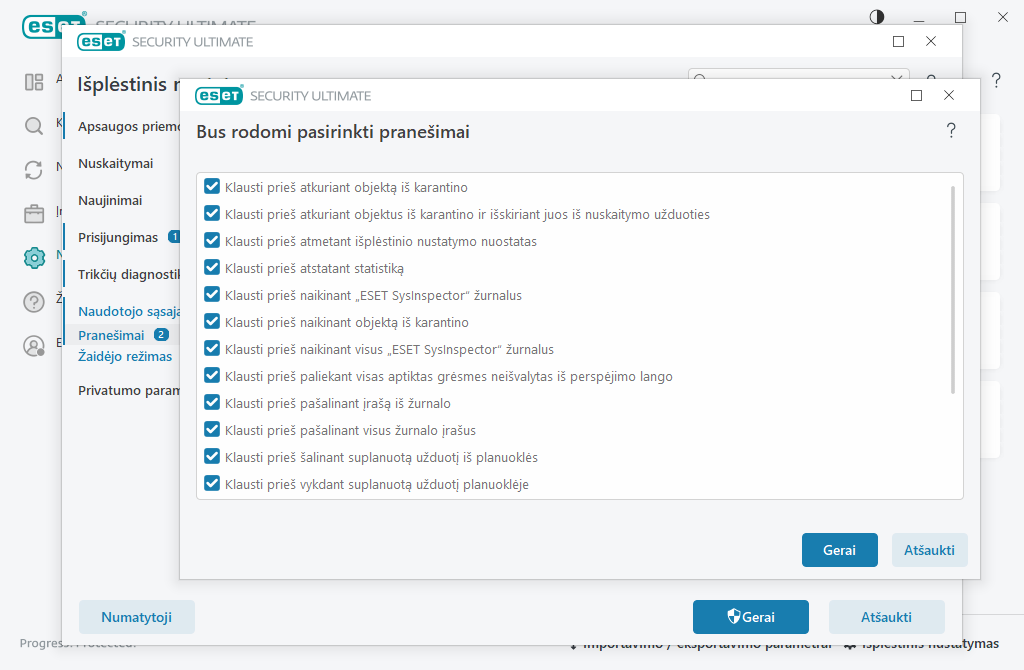Open the help question-mark sidebar icon

[x=33, y=302]
